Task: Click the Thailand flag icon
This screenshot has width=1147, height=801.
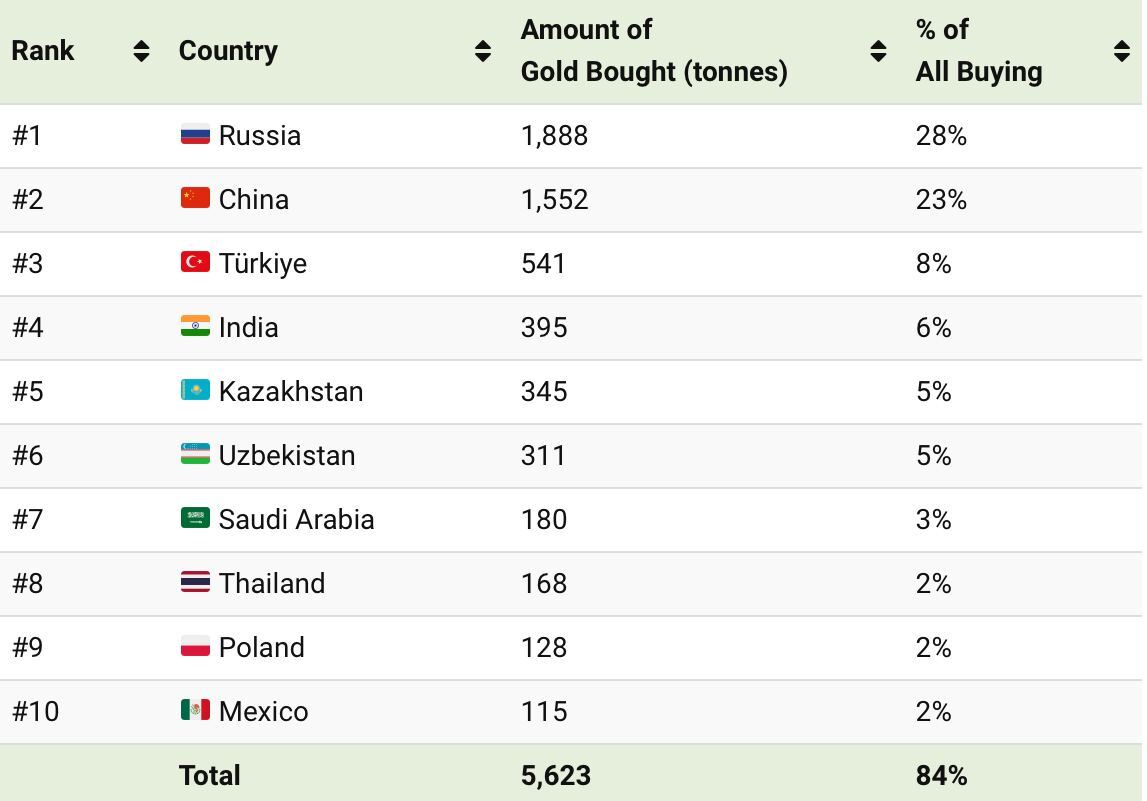Action: pos(195,582)
